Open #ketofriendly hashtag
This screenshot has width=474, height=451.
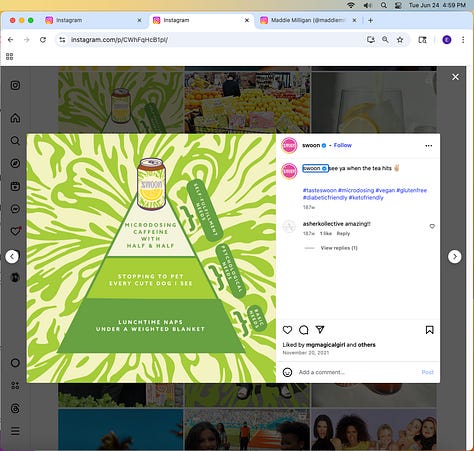coord(366,198)
